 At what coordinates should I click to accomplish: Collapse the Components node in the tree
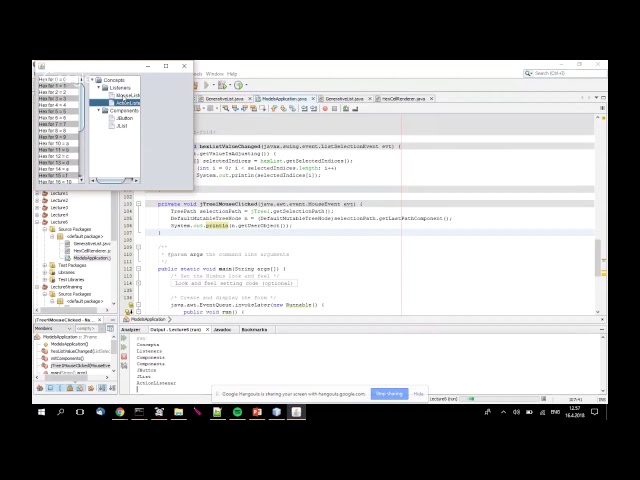pyautogui.click(x=99, y=110)
